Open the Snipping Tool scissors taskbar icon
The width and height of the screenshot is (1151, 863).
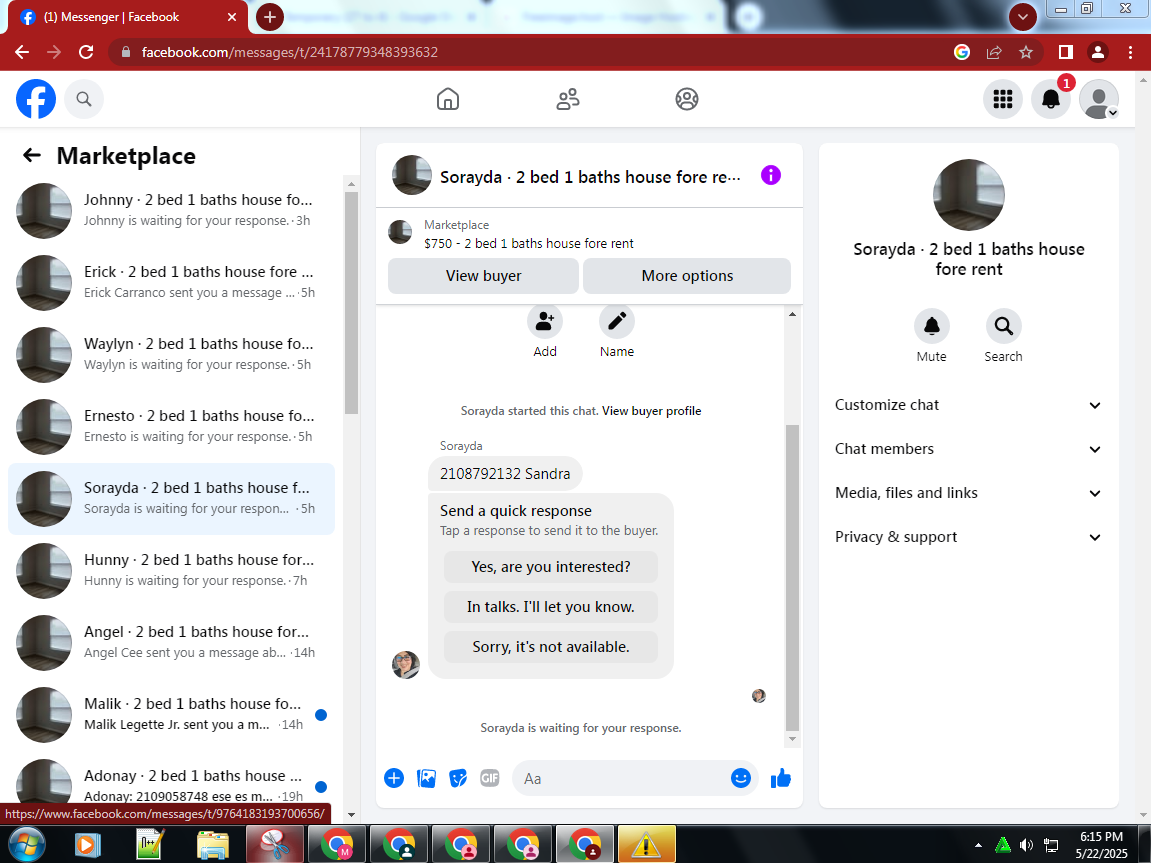(x=275, y=845)
